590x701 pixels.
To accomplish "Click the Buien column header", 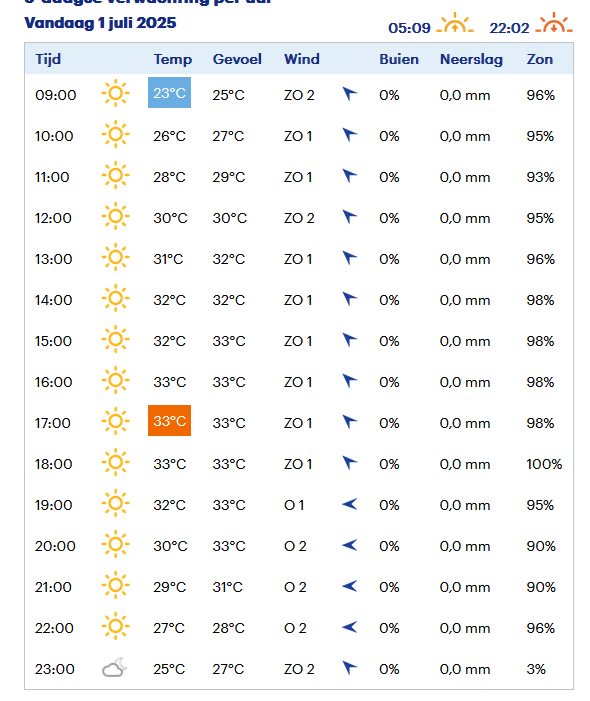I will coord(399,59).
